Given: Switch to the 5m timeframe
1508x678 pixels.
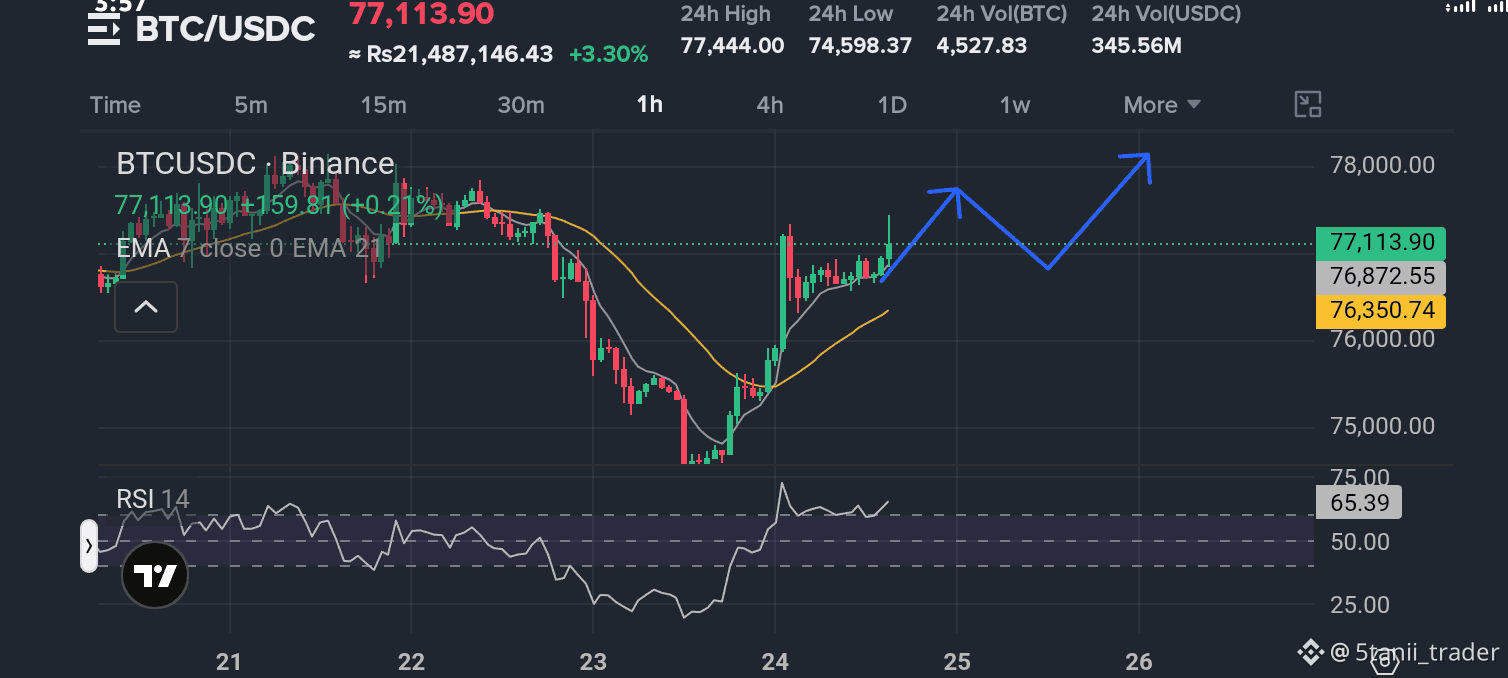Looking at the screenshot, I should pyautogui.click(x=251, y=105).
